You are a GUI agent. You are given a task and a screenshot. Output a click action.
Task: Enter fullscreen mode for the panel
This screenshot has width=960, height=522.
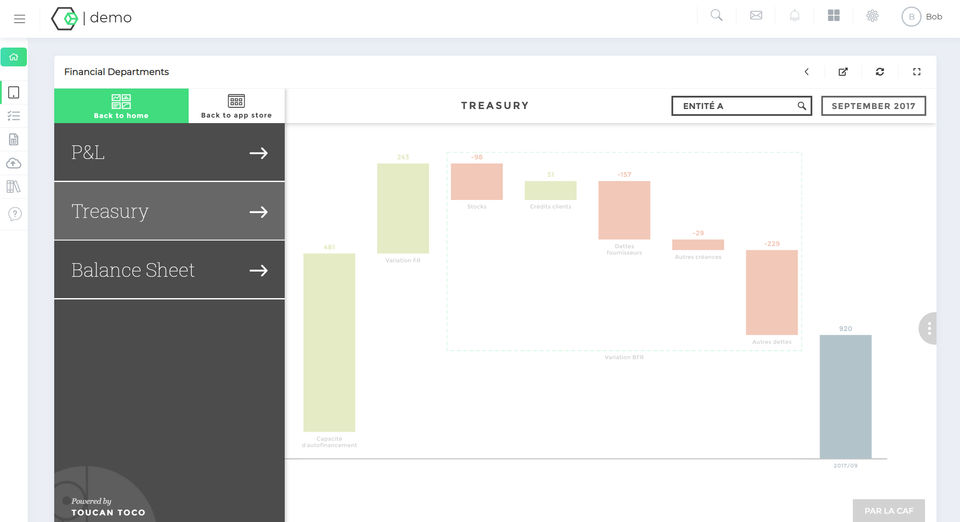917,72
